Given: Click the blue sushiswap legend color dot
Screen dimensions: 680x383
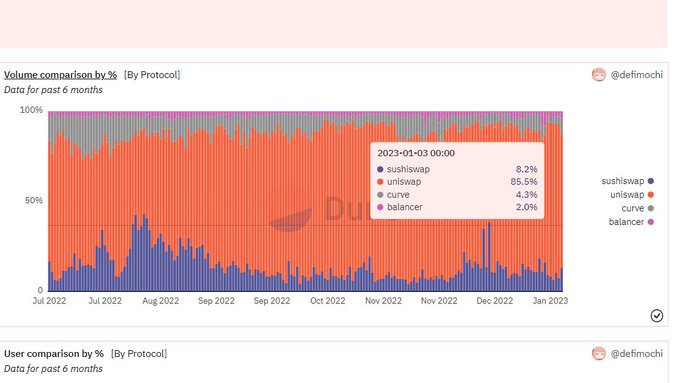Looking at the screenshot, I should 651,181.
